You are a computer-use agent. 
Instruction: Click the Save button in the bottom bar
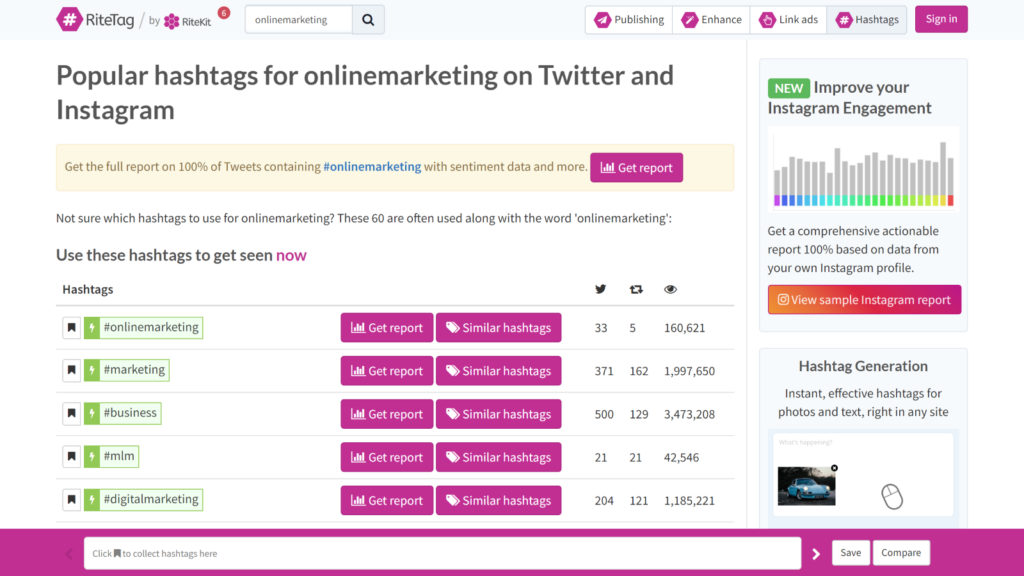point(850,553)
